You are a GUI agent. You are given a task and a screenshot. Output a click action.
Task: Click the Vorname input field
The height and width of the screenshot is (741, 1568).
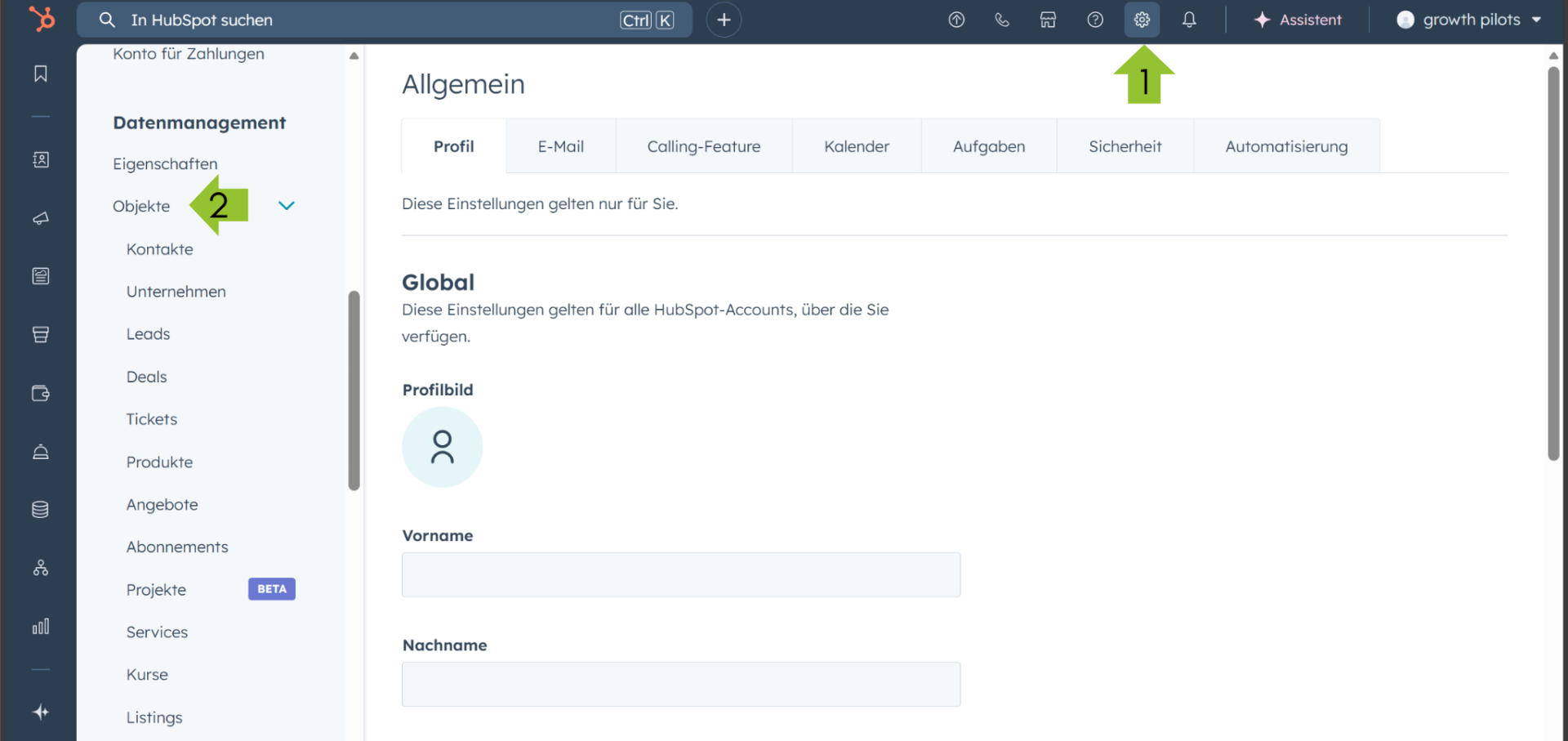pyautogui.click(x=680, y=574)
